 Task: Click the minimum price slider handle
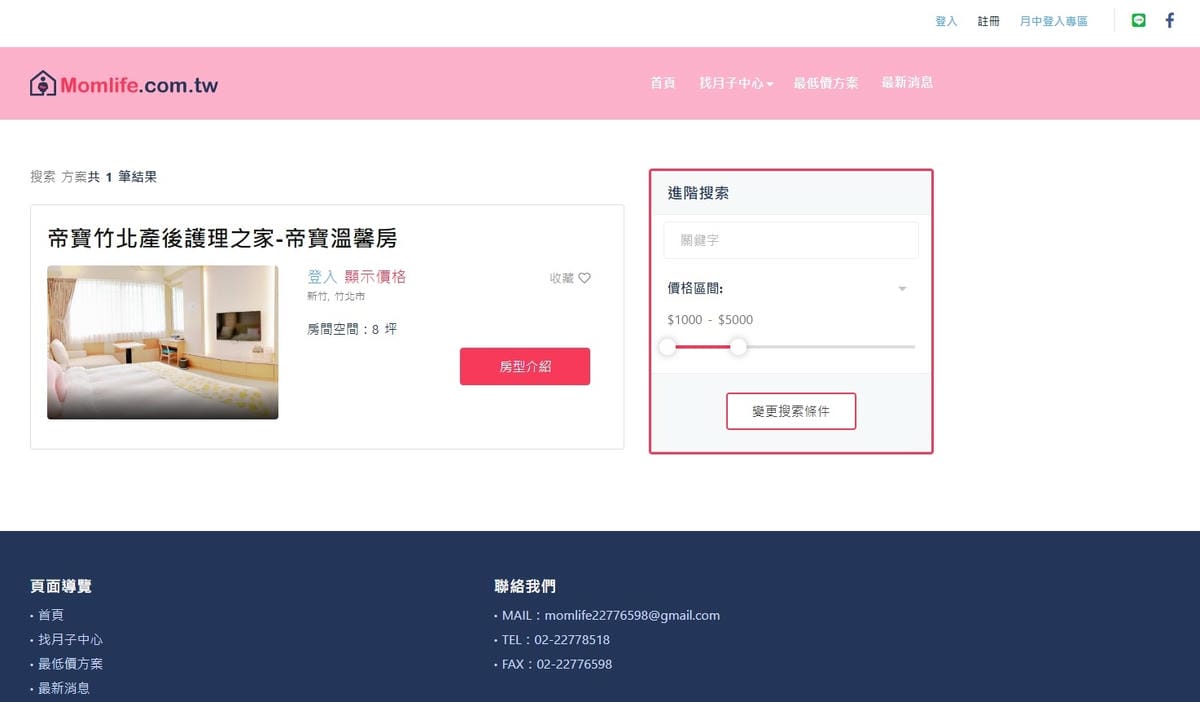[667, 347]
